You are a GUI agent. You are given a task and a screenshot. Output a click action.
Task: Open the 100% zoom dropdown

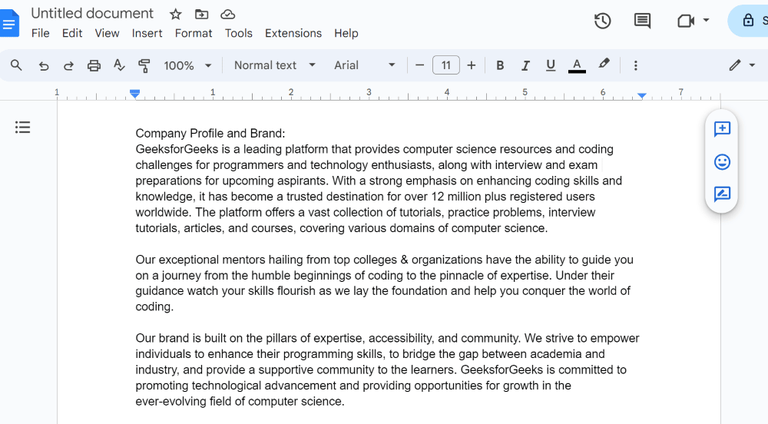(188, 65)
